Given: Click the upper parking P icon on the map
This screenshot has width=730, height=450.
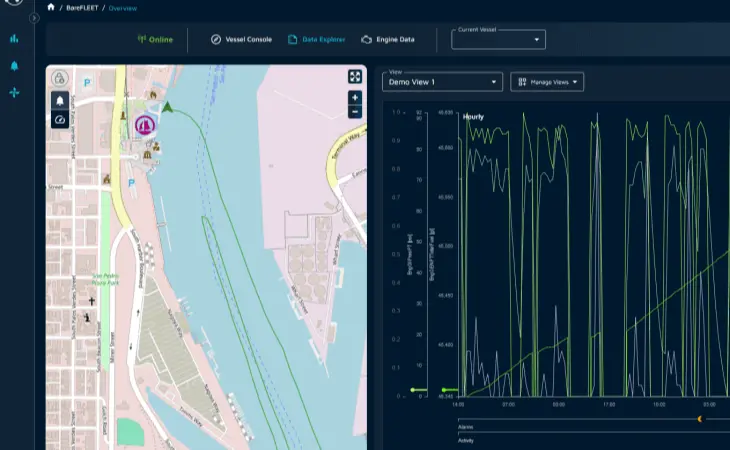Looking at the screenshot, I should (x=87, y=83).
